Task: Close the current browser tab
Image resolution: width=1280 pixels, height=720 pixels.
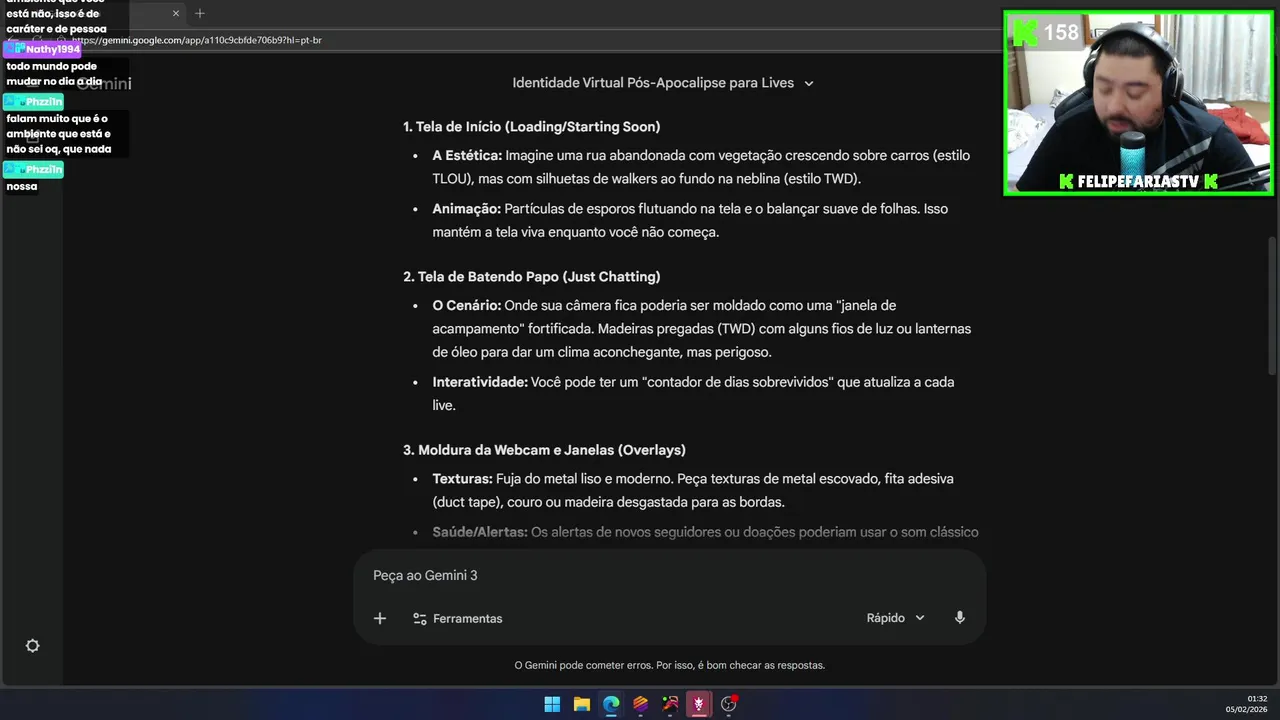Action: click(x=176, y=13)
